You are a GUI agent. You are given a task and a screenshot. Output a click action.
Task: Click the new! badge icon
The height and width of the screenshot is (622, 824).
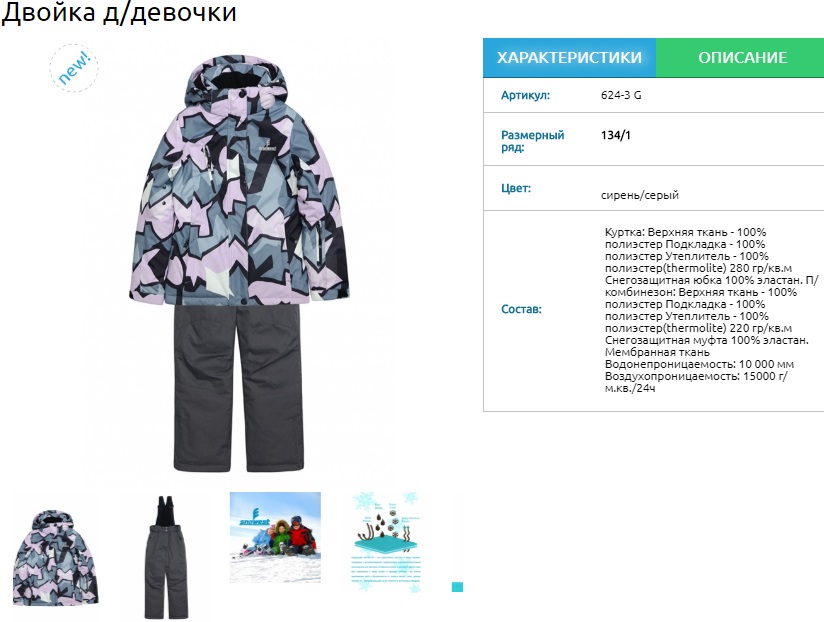click(74, 68)
